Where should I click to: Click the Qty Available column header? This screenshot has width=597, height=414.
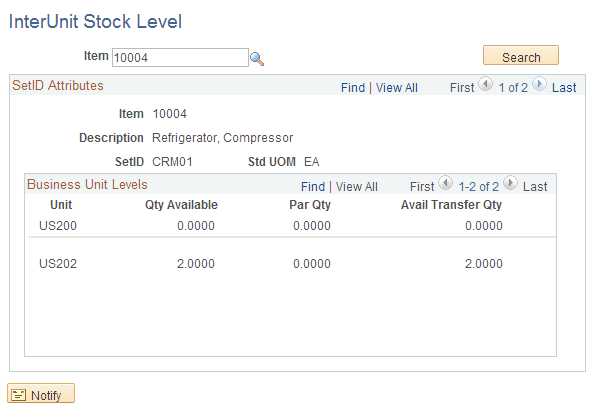tap(181, 205)
